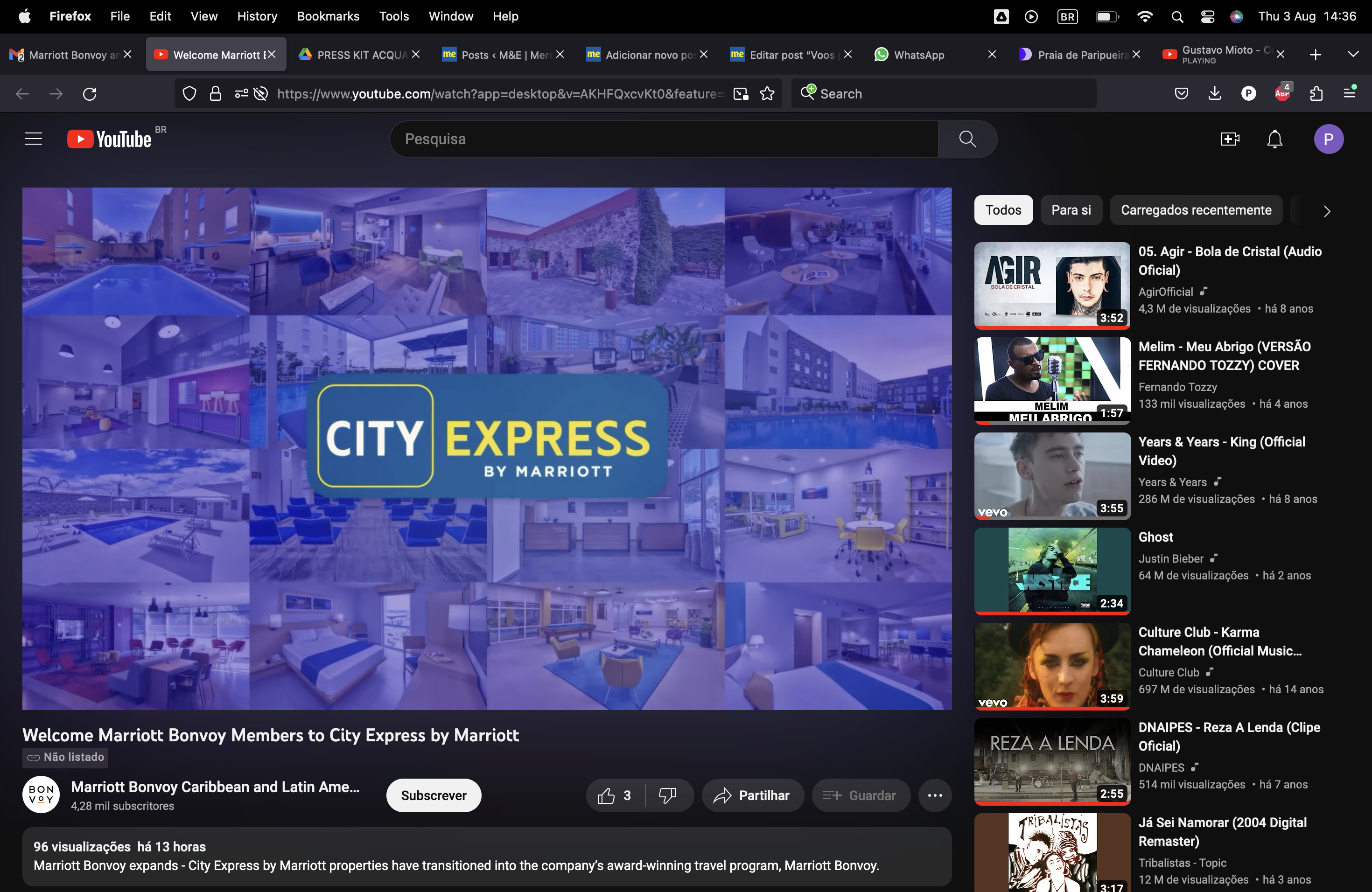Open a new Firefox tab

(1316, 55)
